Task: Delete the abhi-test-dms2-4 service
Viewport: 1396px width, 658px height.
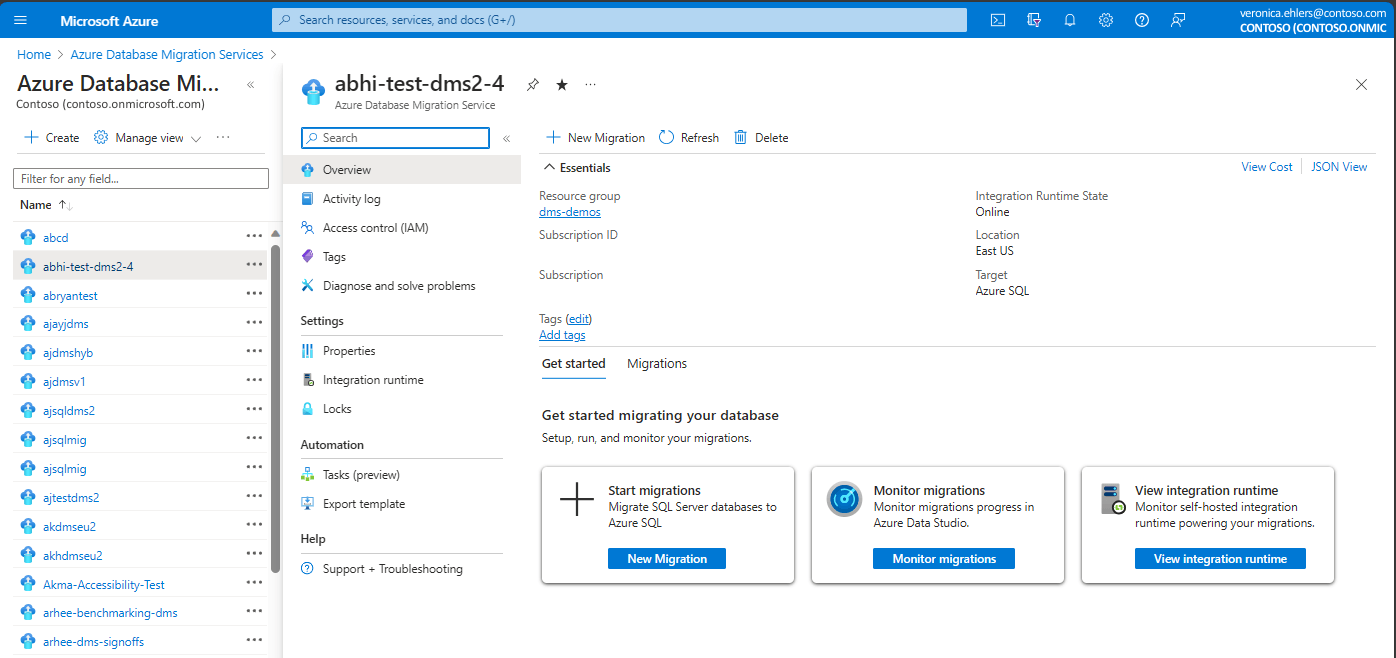Action: pyautogui.click(x=760, y=137)
